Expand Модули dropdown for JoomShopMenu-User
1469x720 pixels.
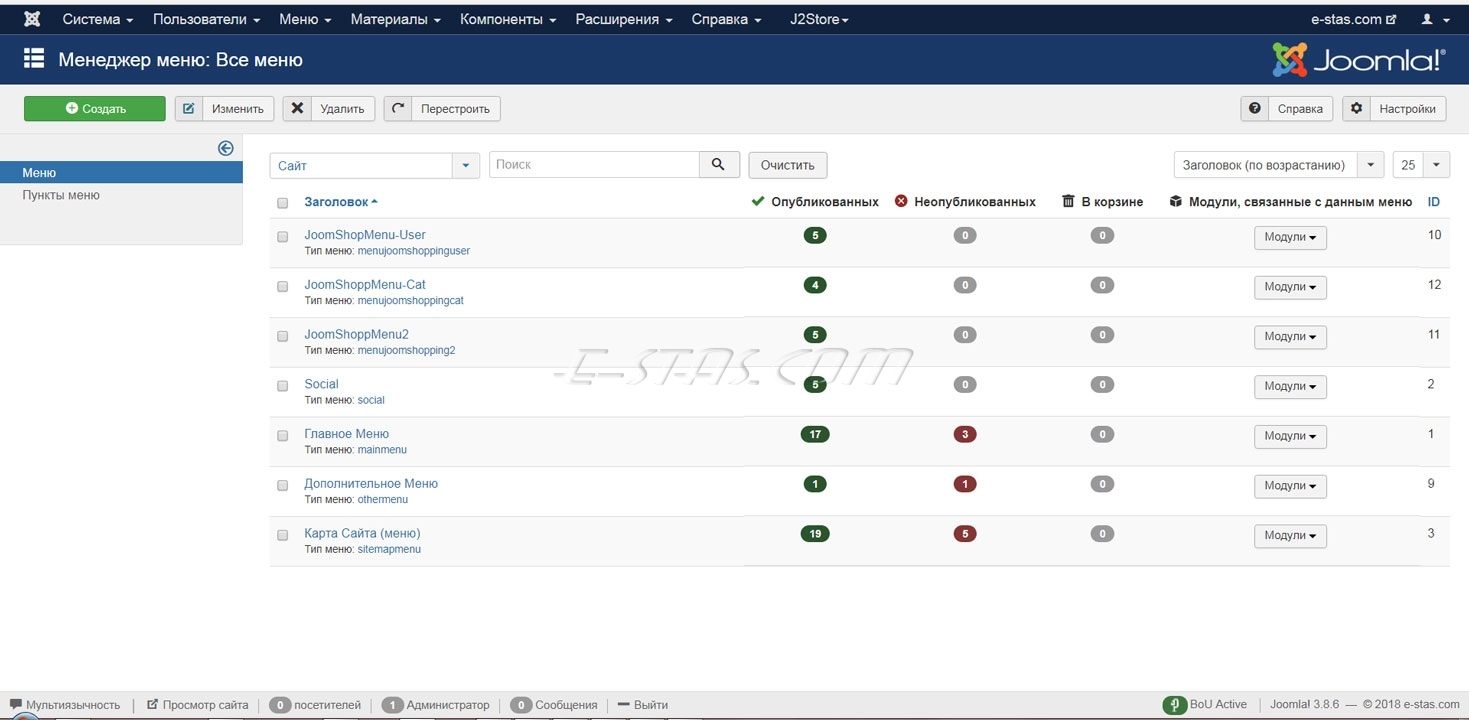[x=1290, y=237]
